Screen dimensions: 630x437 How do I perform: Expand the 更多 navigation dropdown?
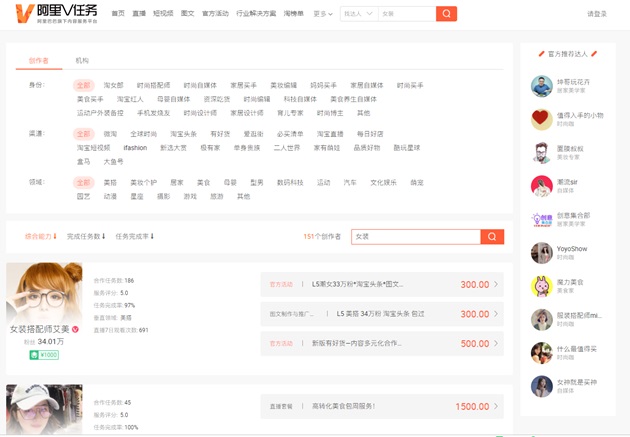point(321,14)
